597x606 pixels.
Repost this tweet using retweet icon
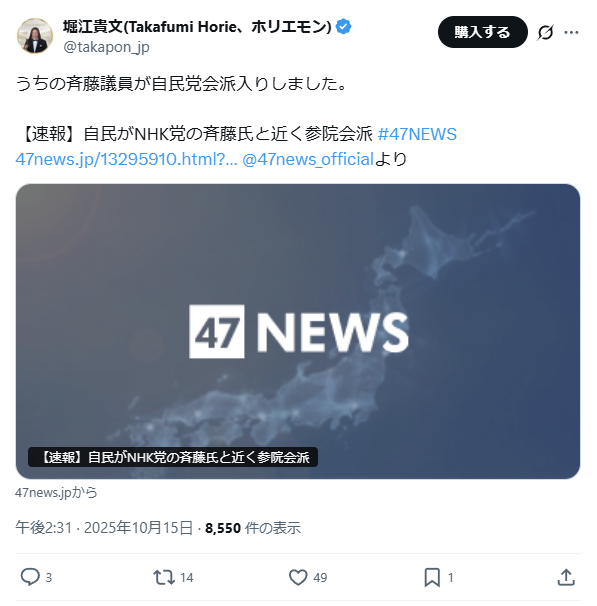click(164, 577)
